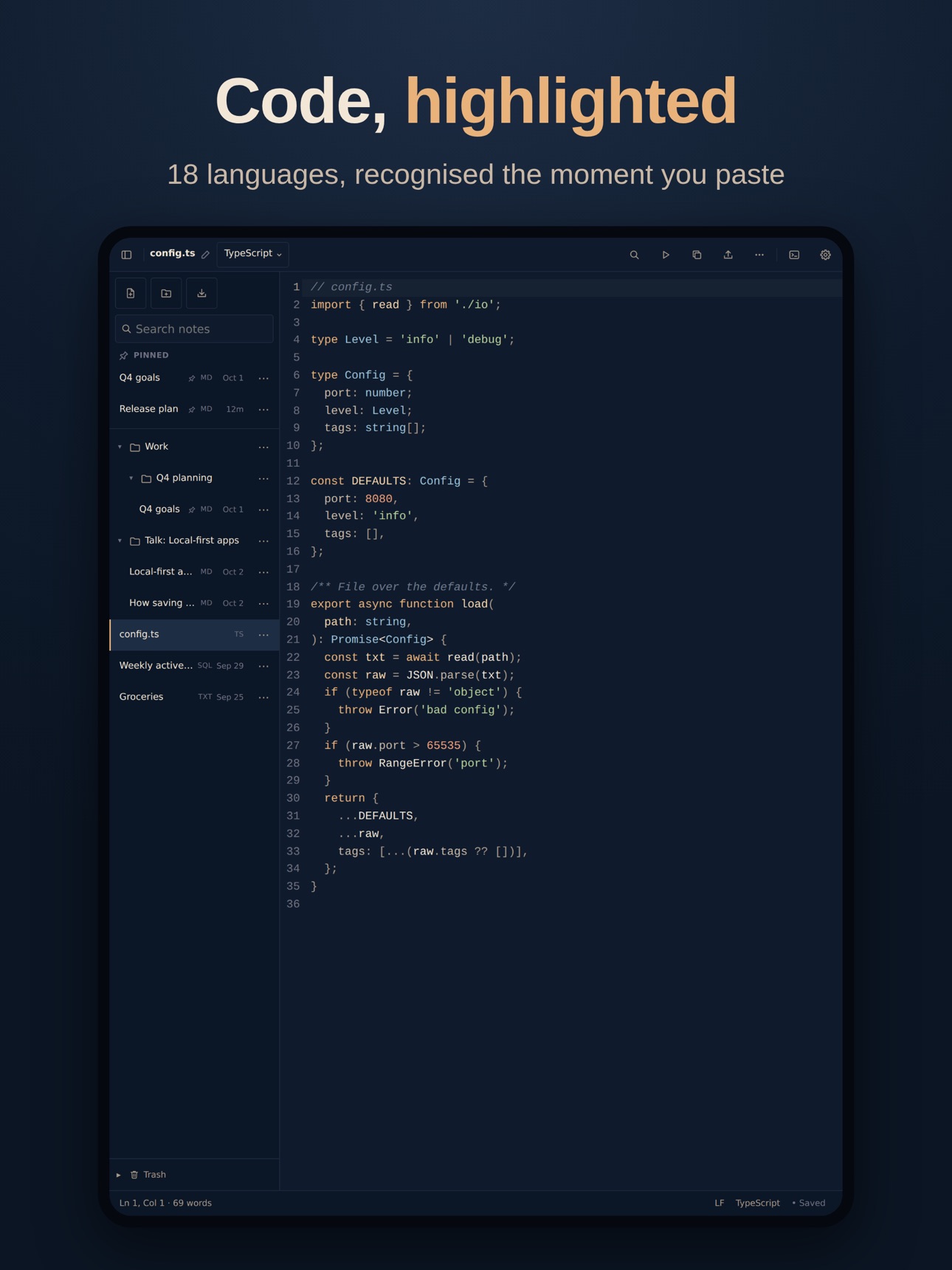Expand the Trash section

point(119,1175)
